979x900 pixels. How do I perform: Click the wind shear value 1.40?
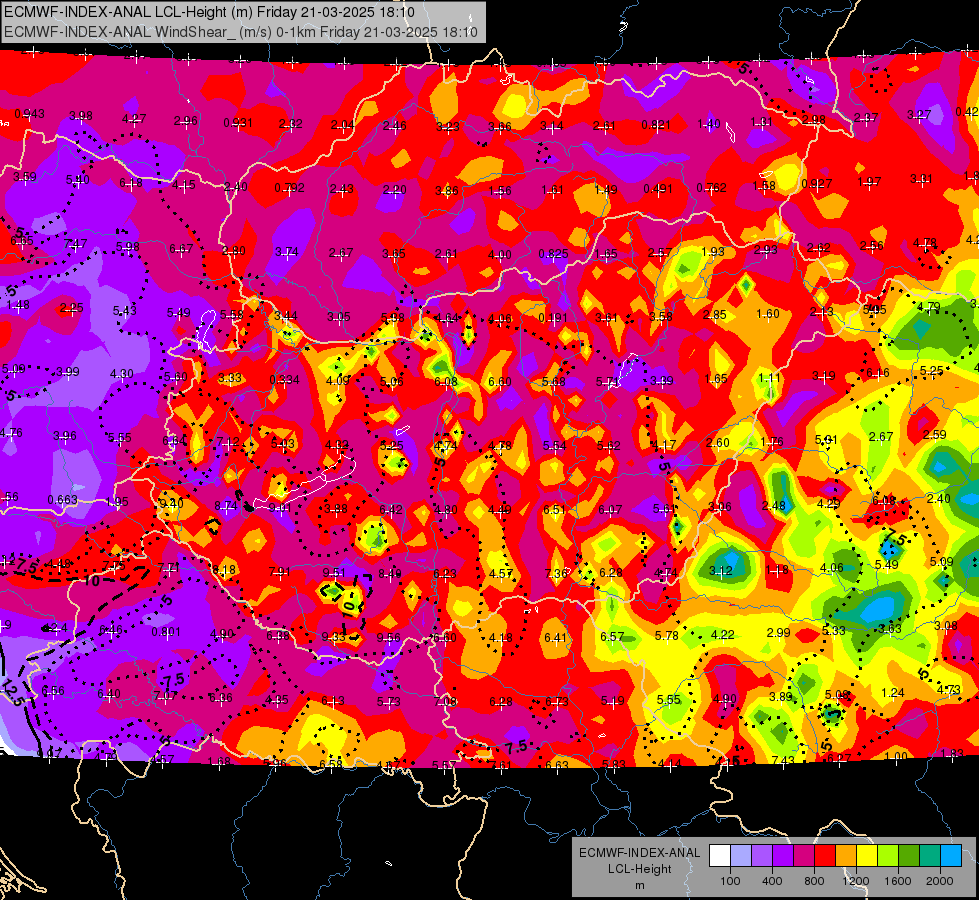click(709, 124)
